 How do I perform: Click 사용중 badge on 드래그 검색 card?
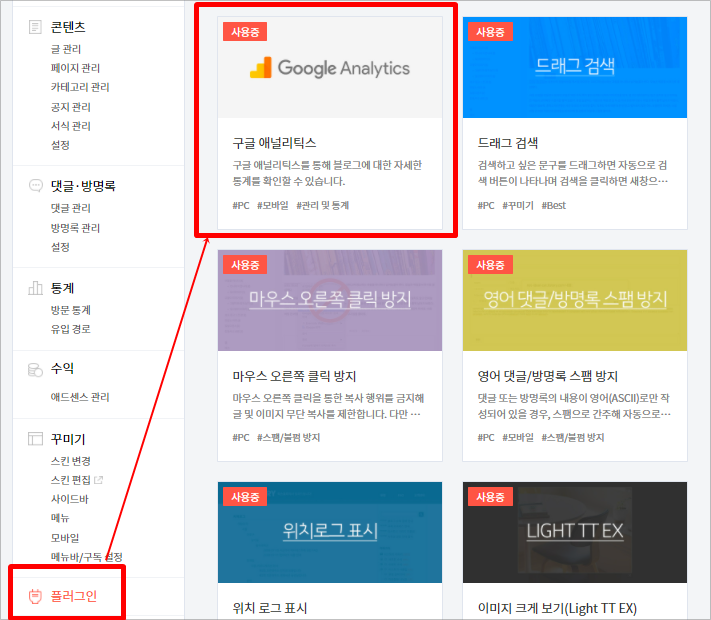click(490, 32)
